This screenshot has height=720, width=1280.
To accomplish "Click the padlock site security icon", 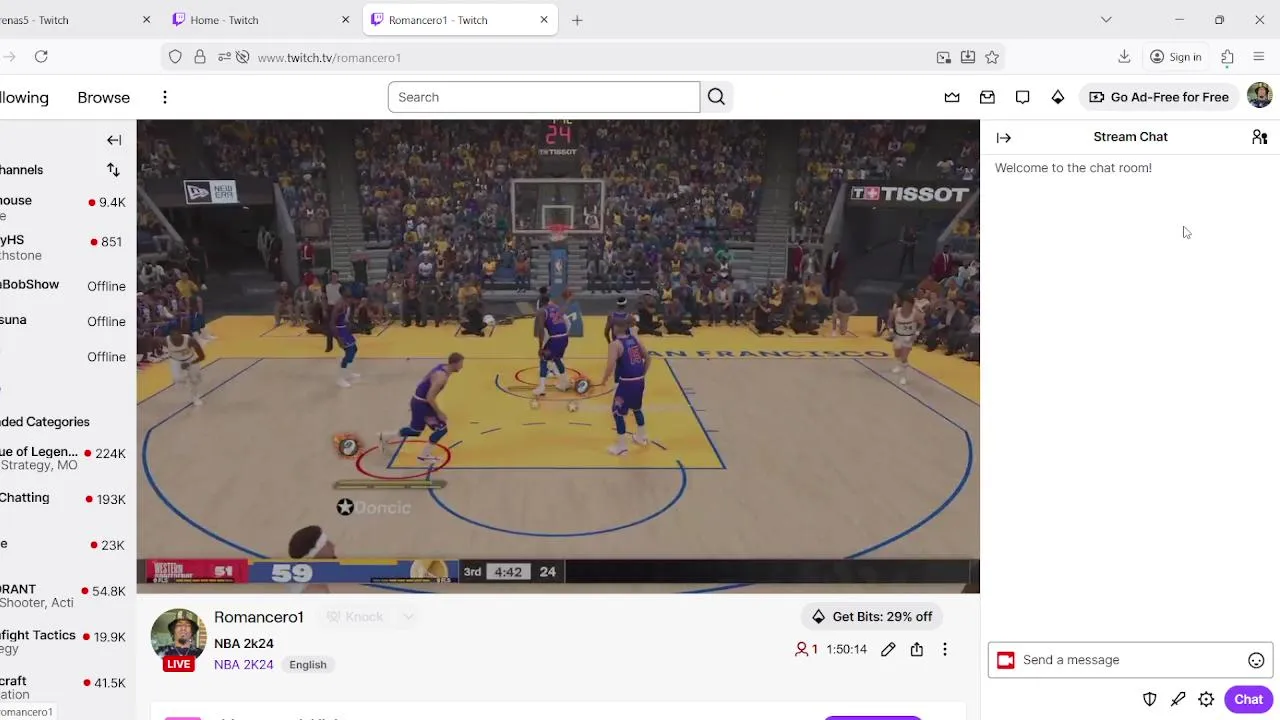I will (200, 57).
